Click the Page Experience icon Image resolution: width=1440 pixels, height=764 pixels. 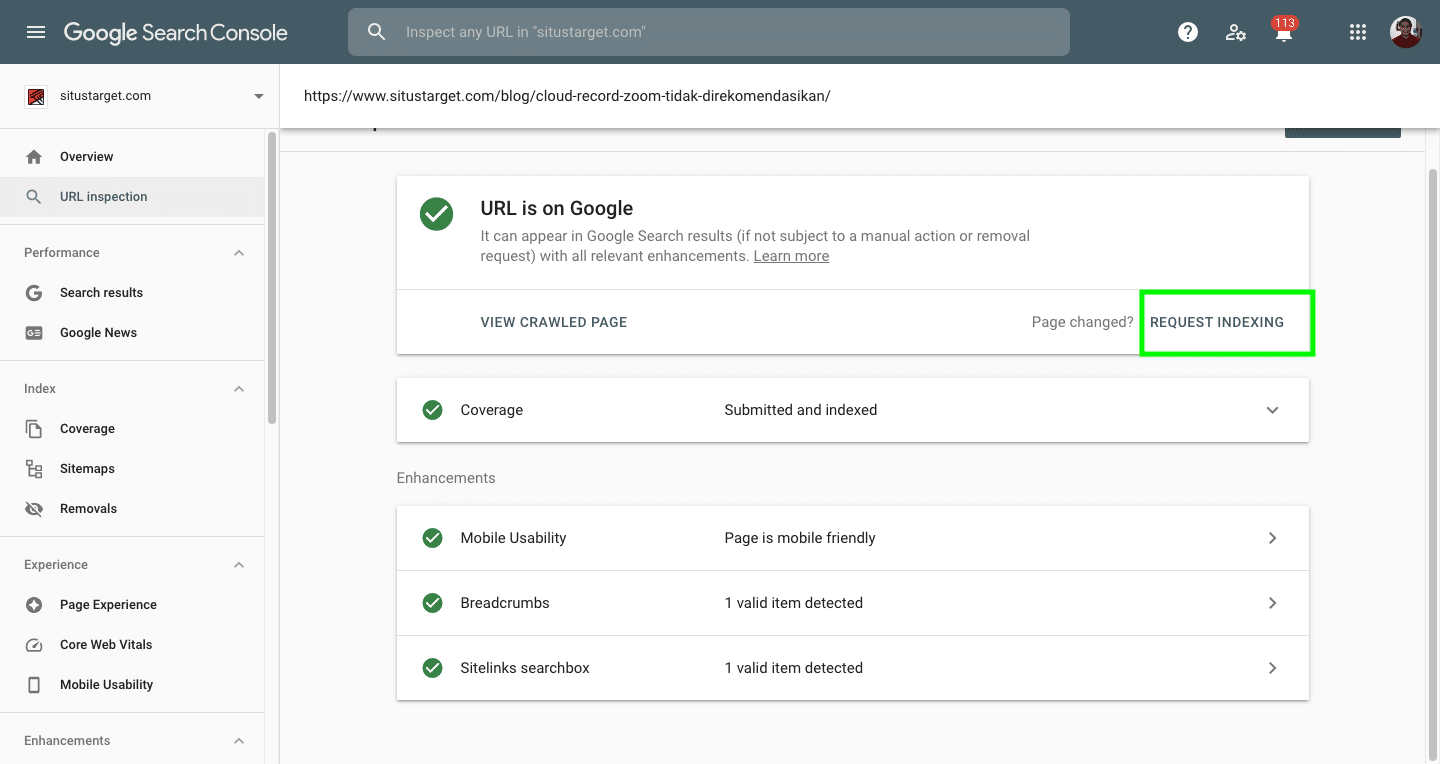34,605
